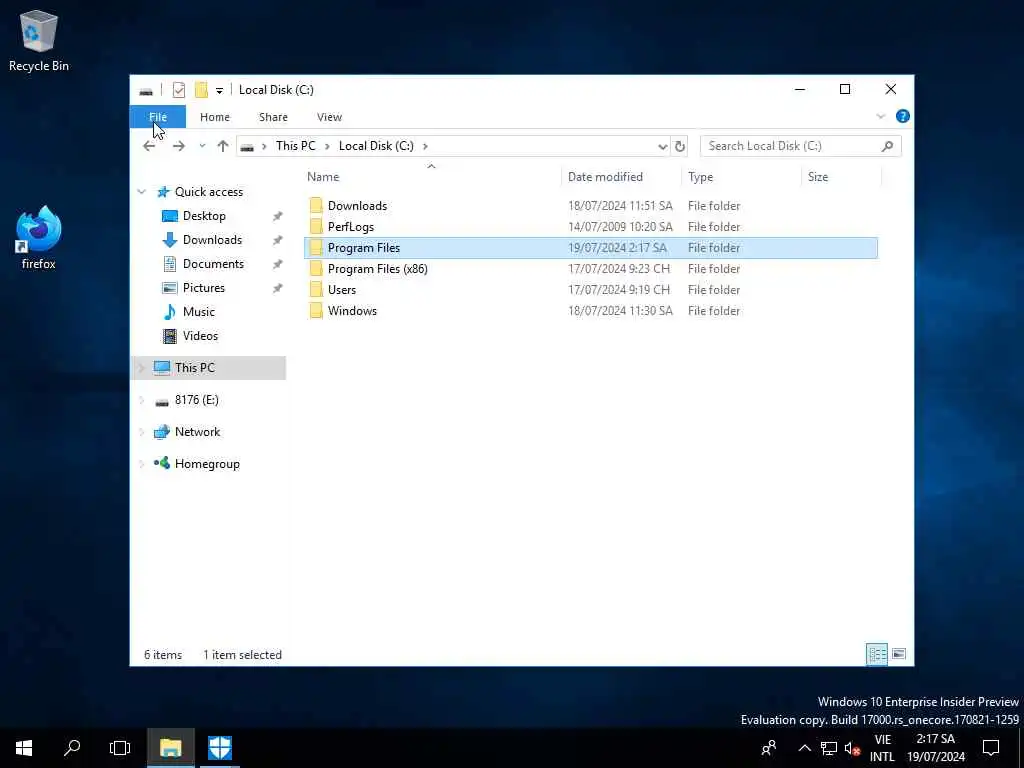Open taskbar Search

tap(72, 748)
